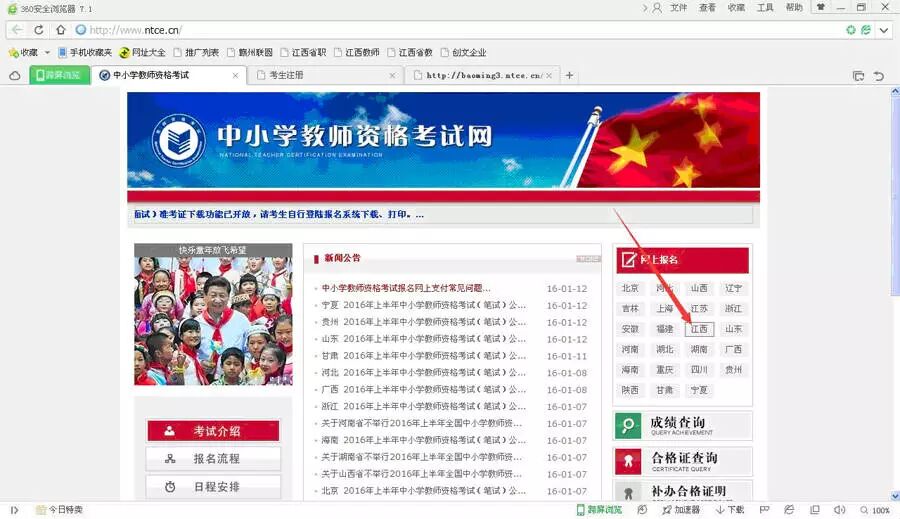This screenshot has height=519, width=900.
Task: Open the 收藏 menu in title bar
Action: click(x=736, y=7)
